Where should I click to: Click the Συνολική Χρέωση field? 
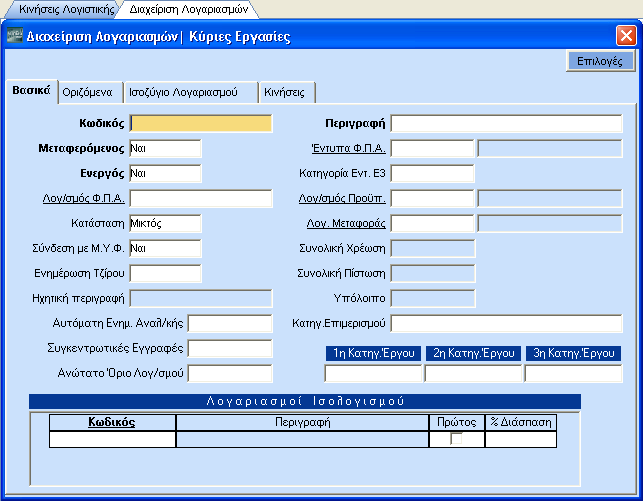tap(433, 248)
